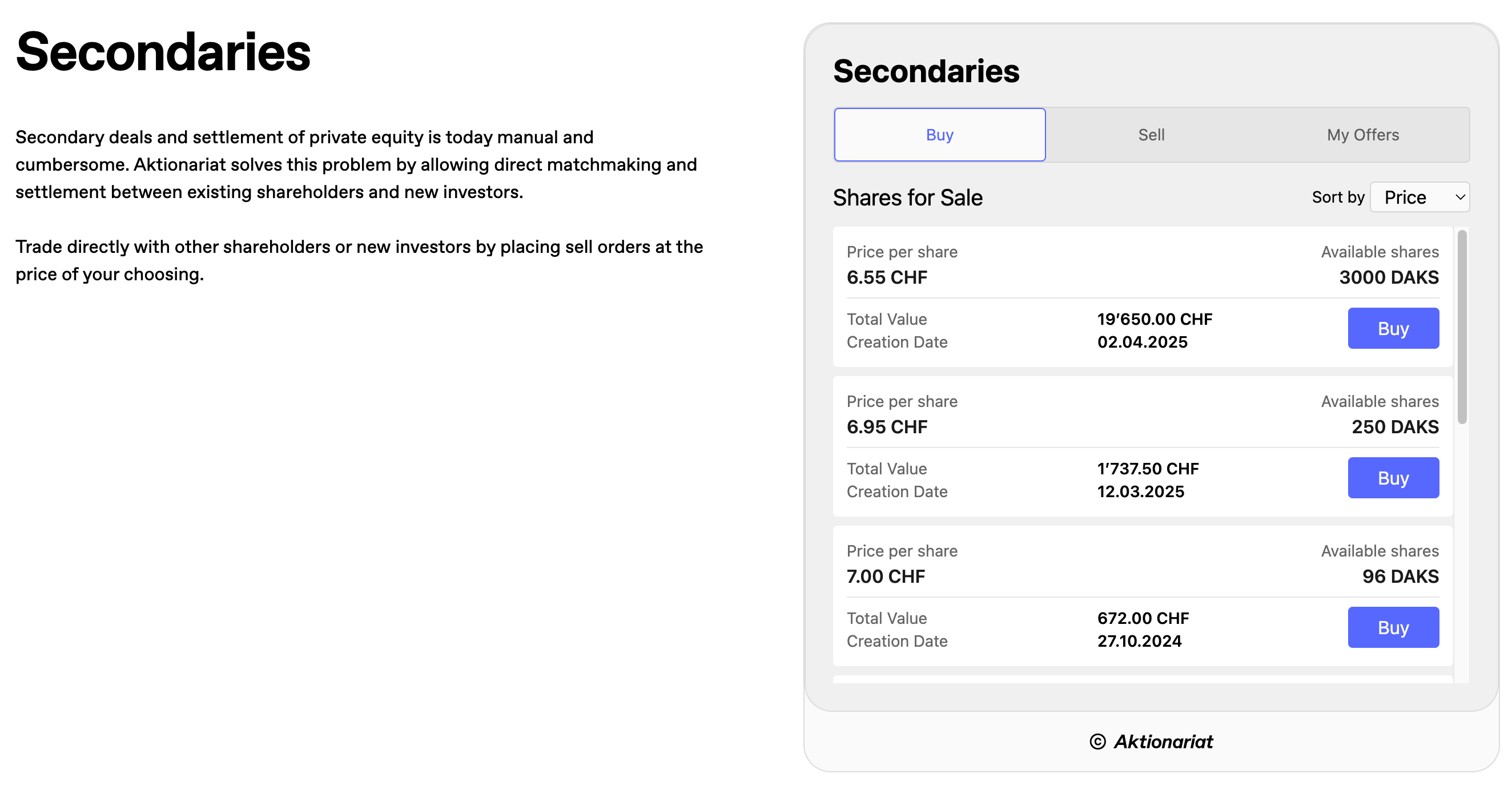Switch to the Sell tab
1512x790 pixels.
1151,135
